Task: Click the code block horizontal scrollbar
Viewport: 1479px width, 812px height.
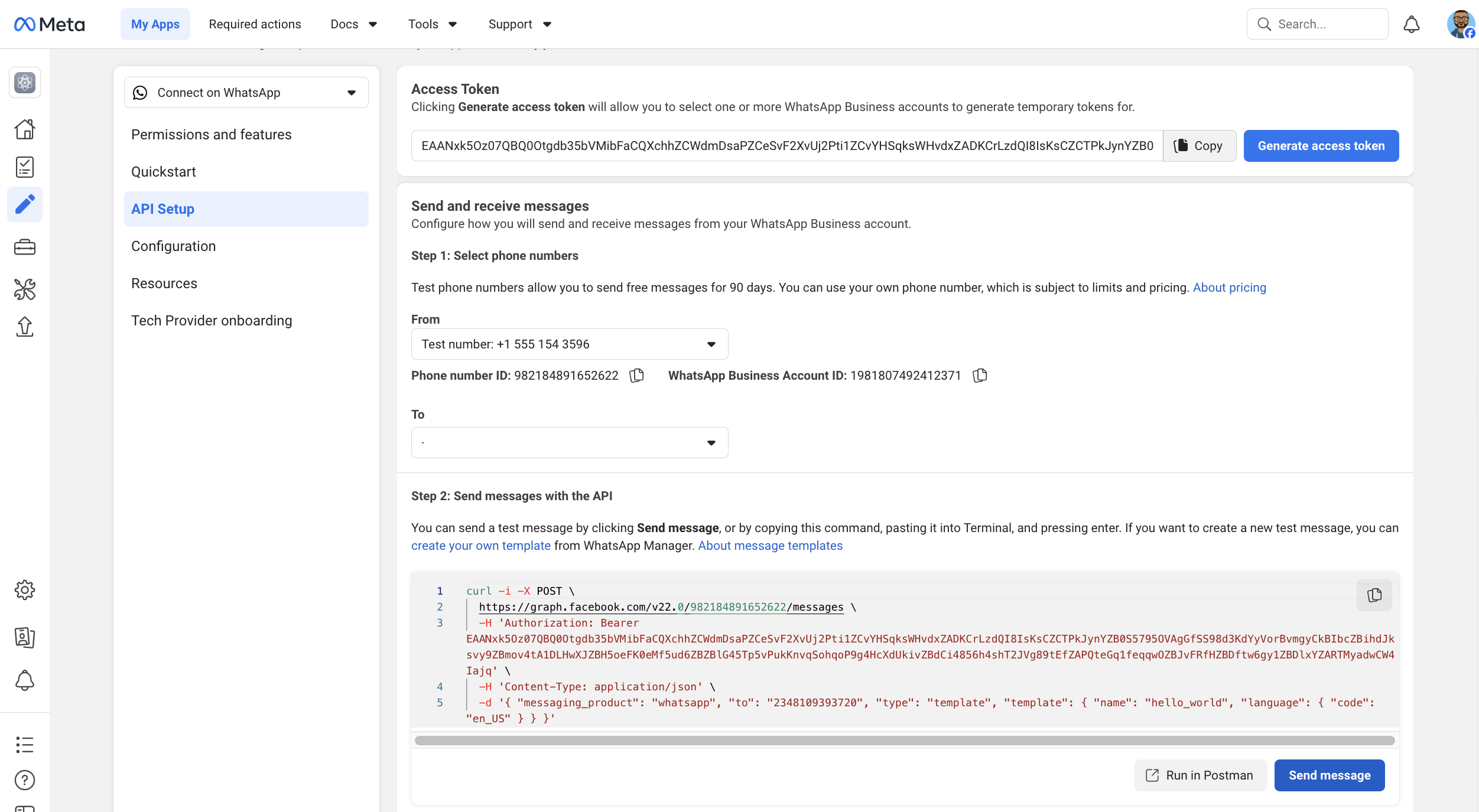Action: click(x=904, y=741)
